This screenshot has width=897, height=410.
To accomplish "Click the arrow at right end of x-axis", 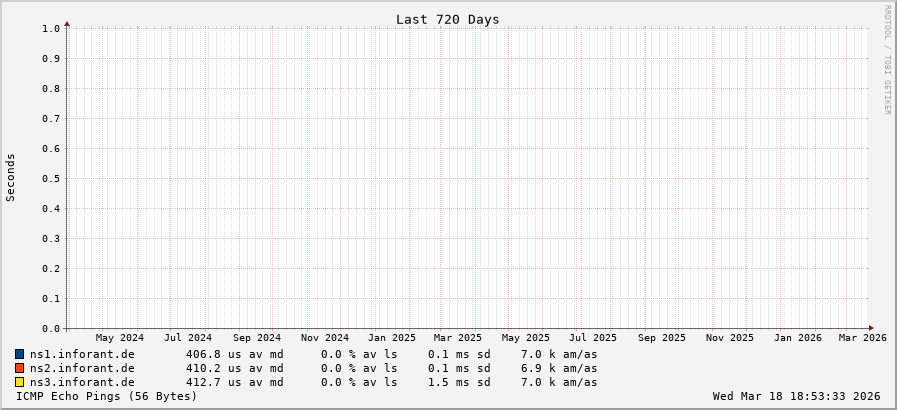I will [871, 328].
